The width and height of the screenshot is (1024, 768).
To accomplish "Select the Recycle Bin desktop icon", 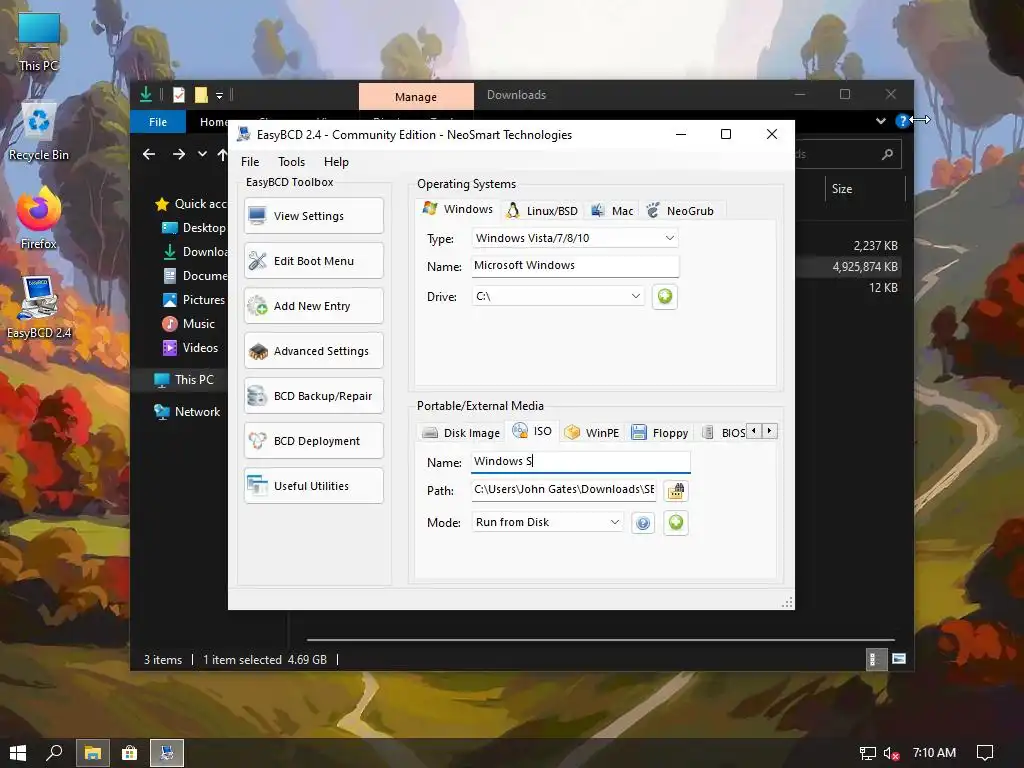I will pos(39,131).
